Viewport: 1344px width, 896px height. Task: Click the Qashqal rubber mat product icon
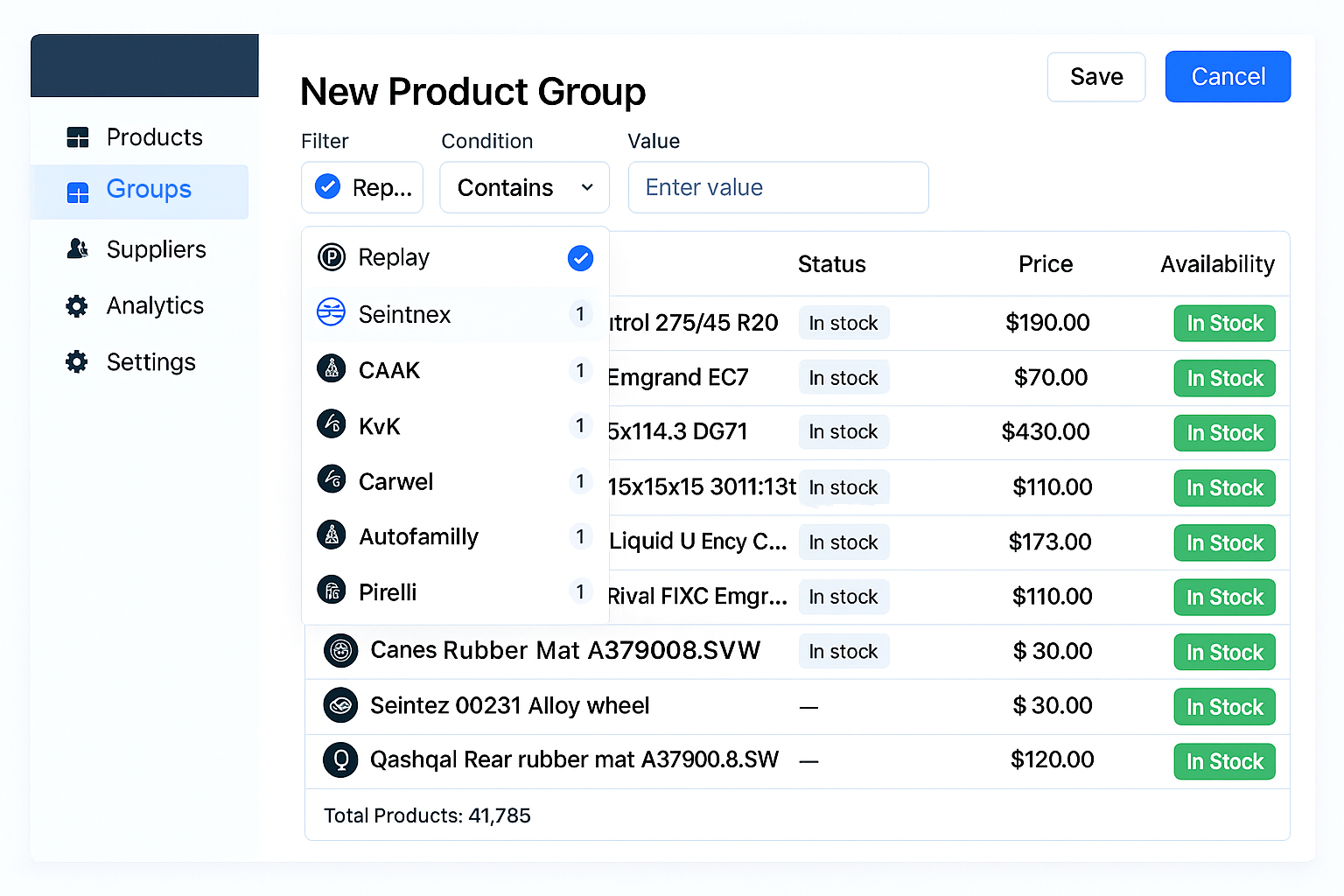coord(340,759)
